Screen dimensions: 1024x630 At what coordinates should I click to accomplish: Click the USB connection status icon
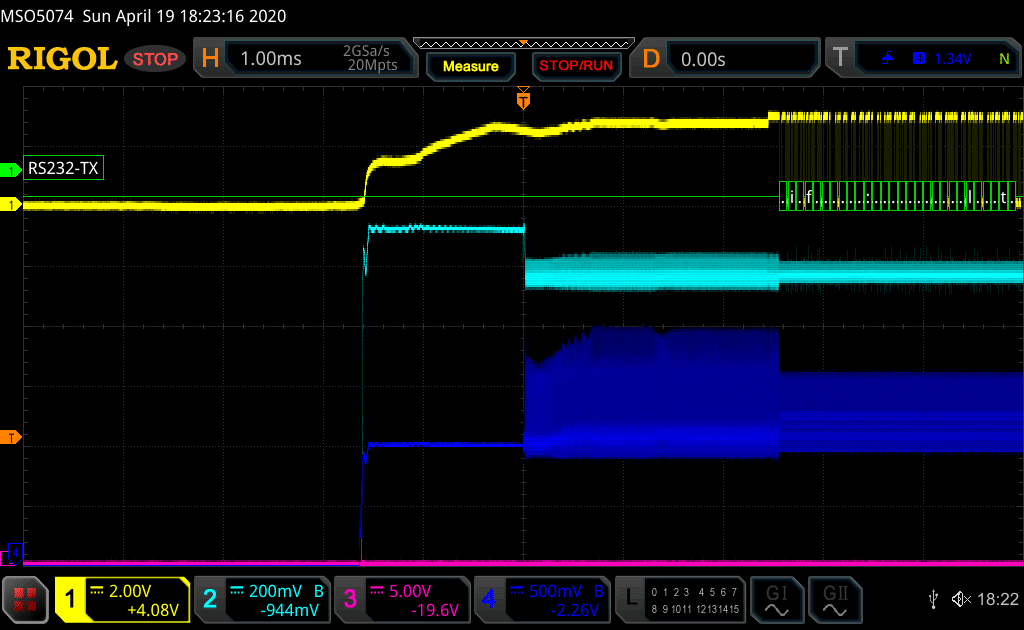coord(933,599)
